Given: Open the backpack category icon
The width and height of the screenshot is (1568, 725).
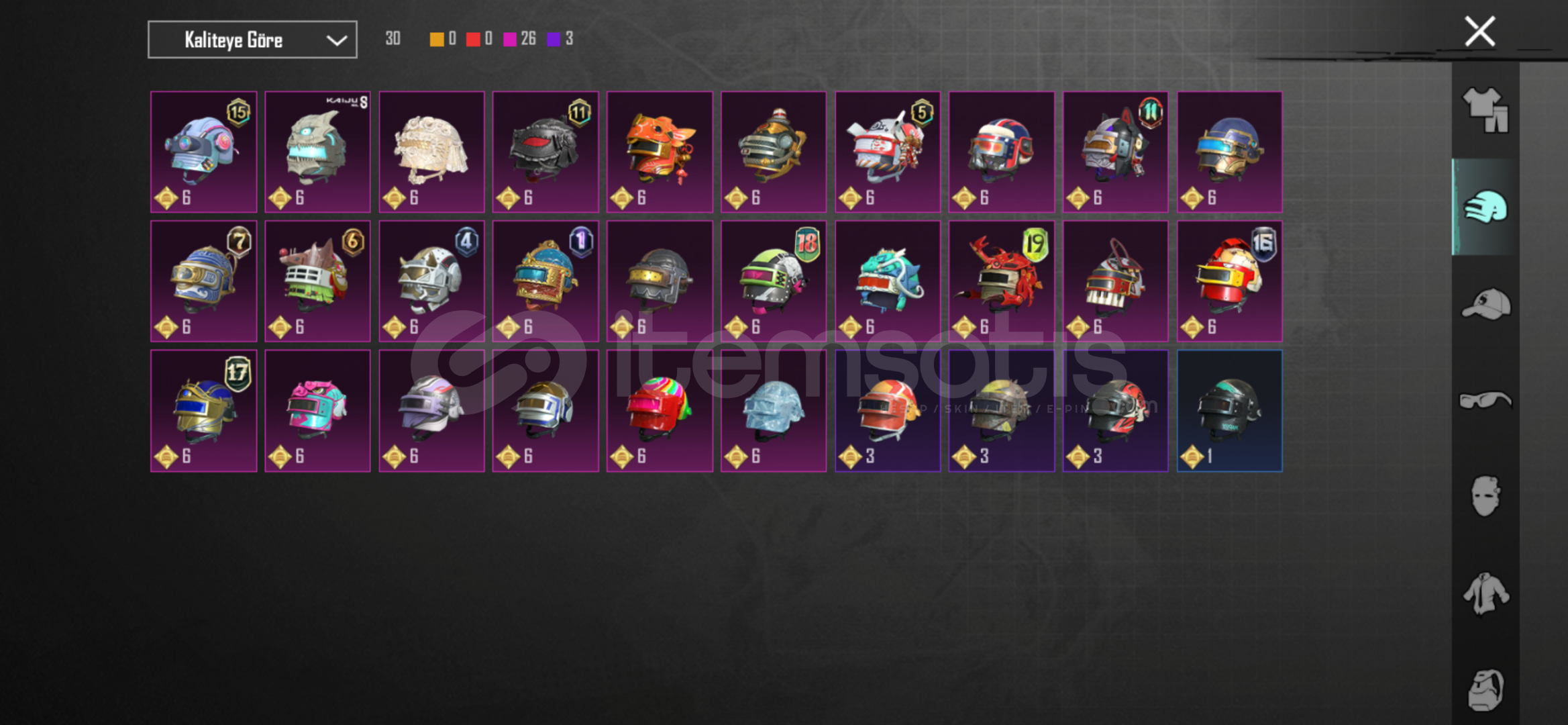Looking at the screenshot, I should click(1485, 689).
